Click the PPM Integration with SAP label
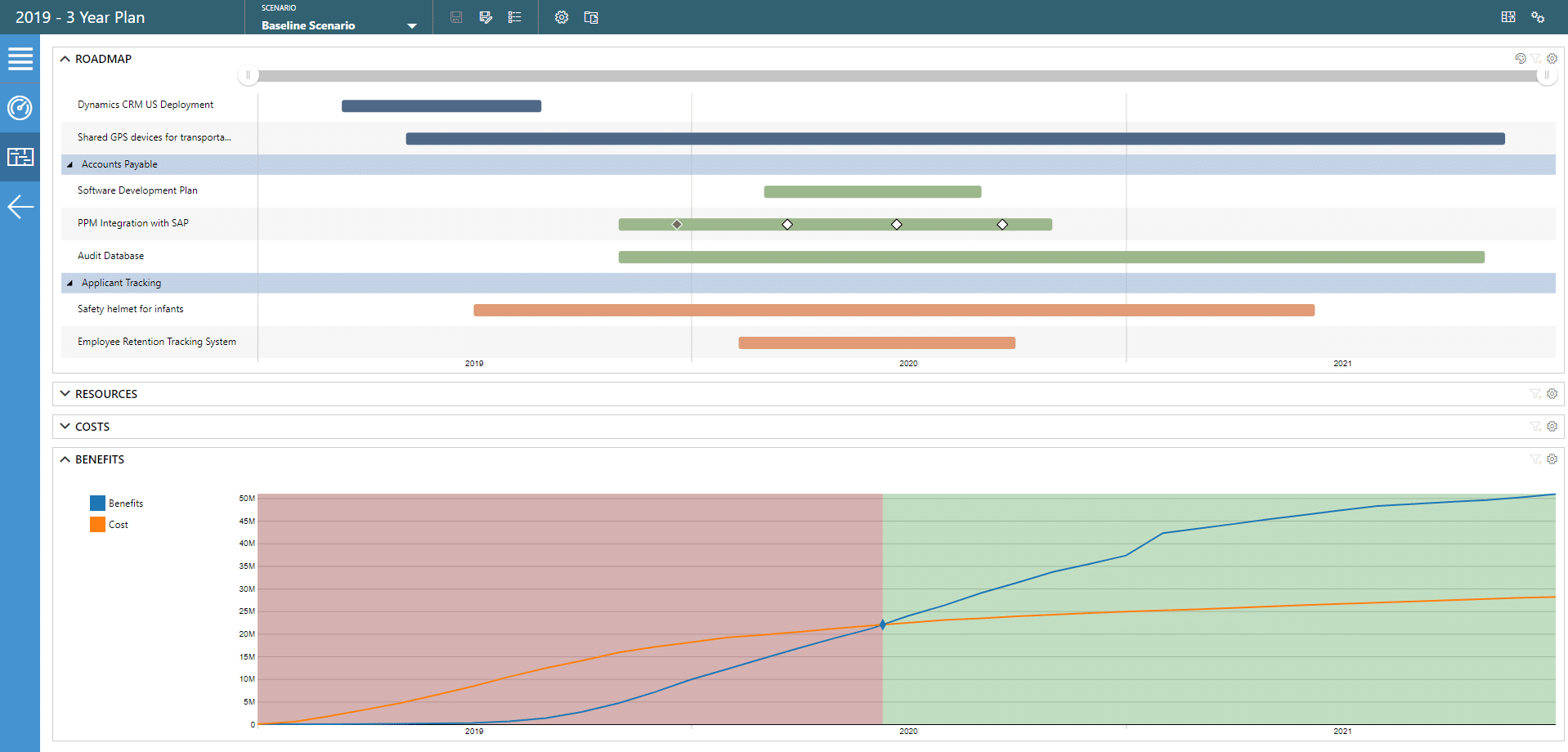The image size is (1568, 752). (x=133, y=223)
